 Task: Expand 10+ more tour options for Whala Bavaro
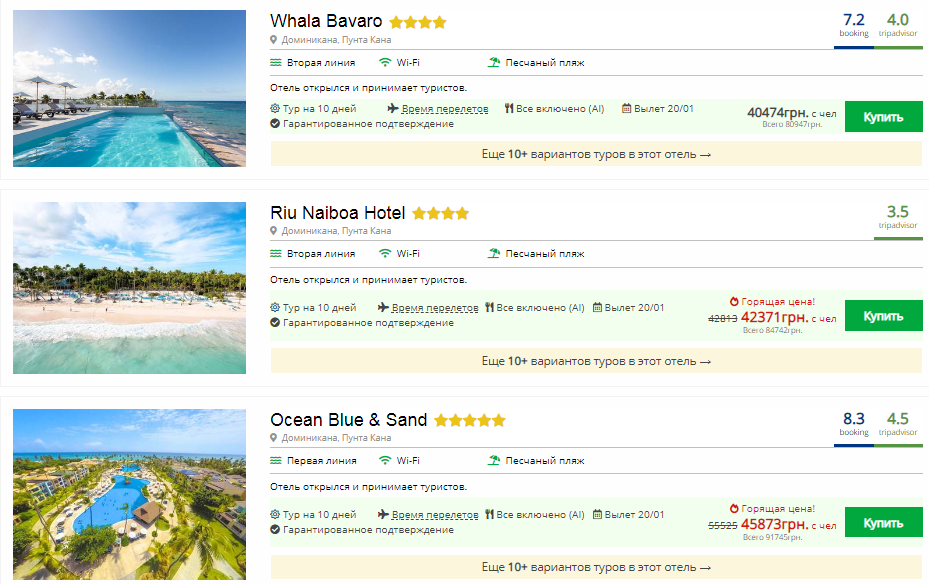(596, 154)
